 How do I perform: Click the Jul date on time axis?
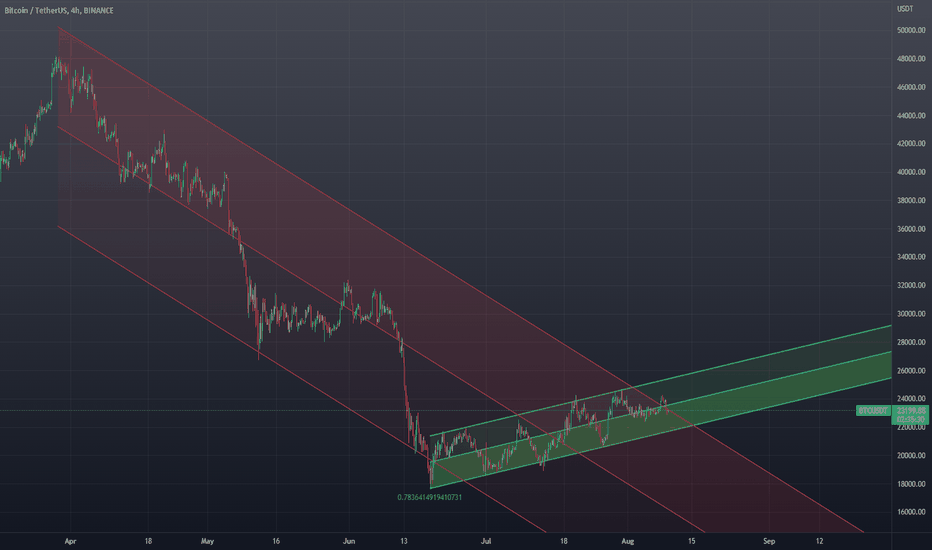486,541
